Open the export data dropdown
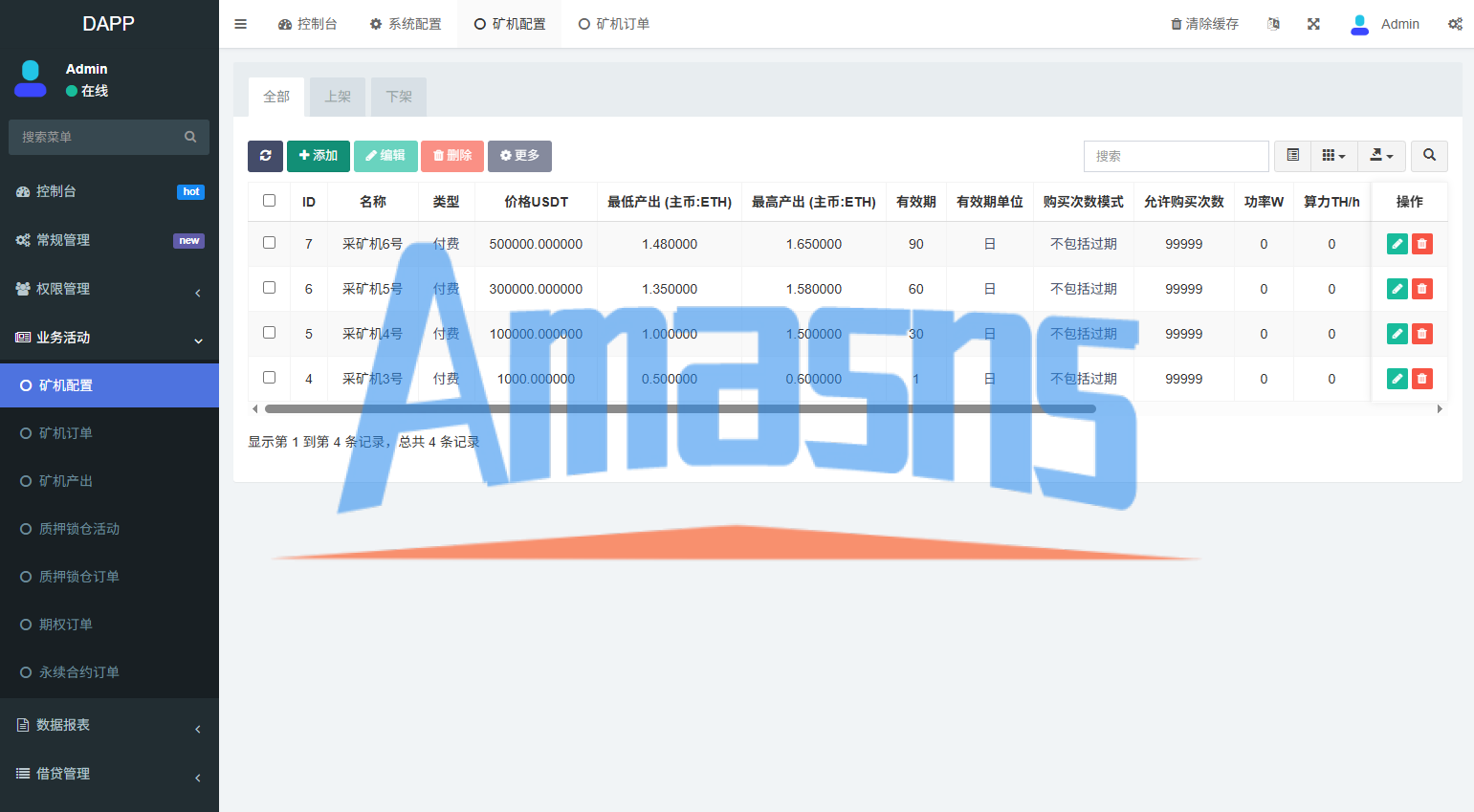This screenshot has height=812, width=1474. coord(1381,156)
